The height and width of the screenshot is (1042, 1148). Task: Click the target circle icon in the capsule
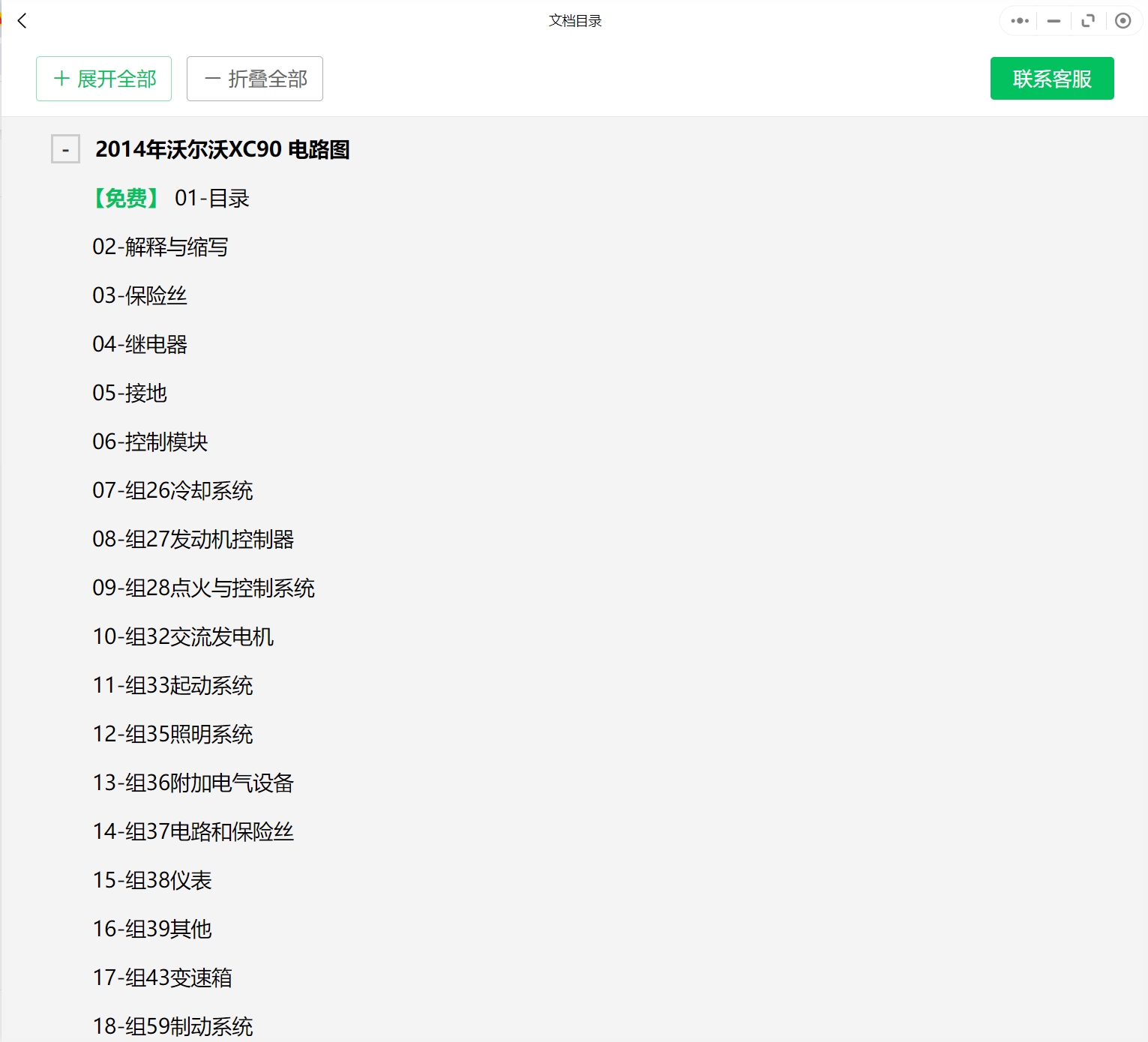[1123, 20]
